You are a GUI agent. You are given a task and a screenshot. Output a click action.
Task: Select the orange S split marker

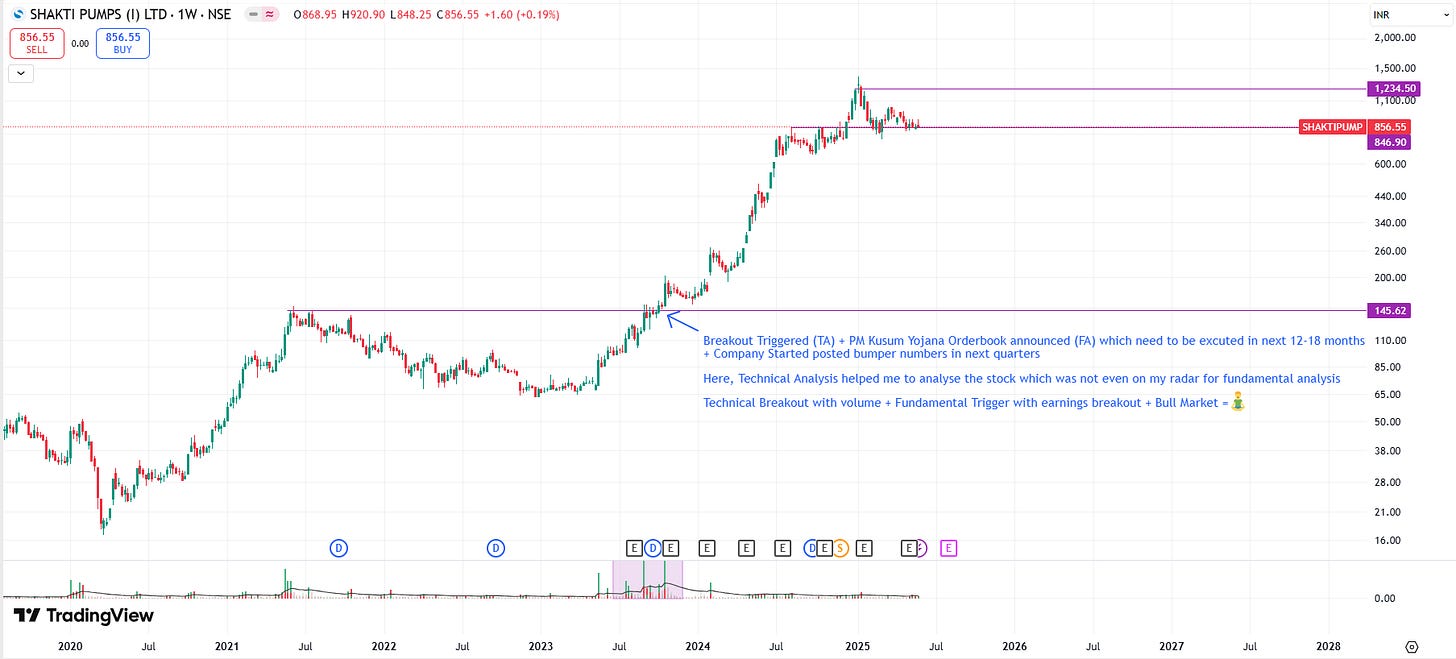(840, 547)
